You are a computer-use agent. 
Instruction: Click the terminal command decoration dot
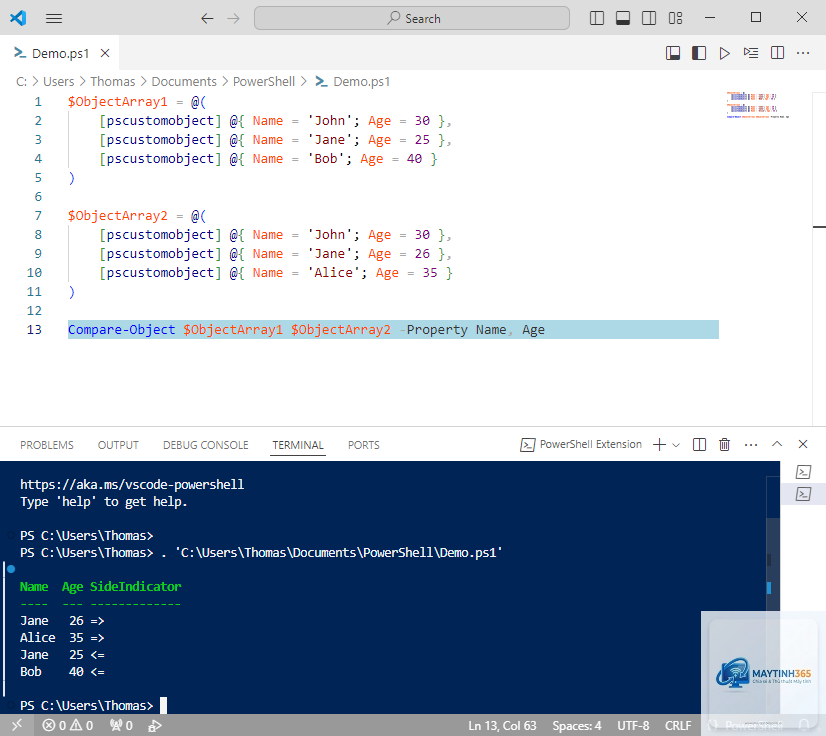click(x=11, y=569)
